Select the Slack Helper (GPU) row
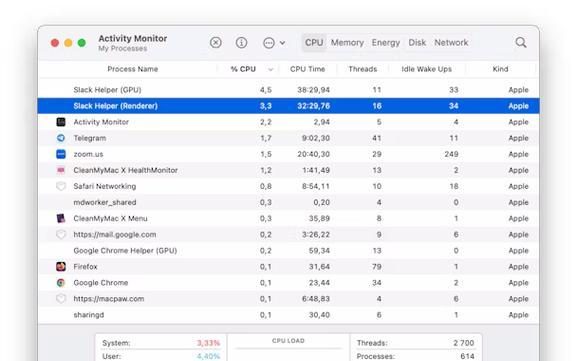Image resolution: width=577 pixels, height=361 pixels. pos(288,90)
